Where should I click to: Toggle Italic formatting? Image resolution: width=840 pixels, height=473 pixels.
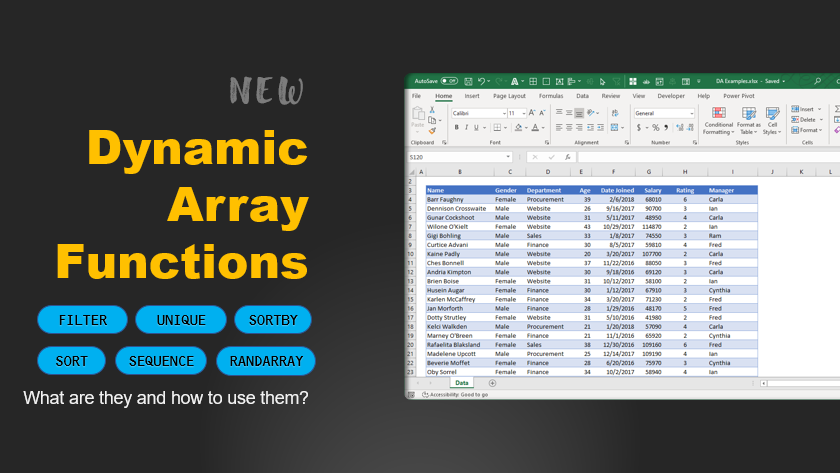coord(466,127)
